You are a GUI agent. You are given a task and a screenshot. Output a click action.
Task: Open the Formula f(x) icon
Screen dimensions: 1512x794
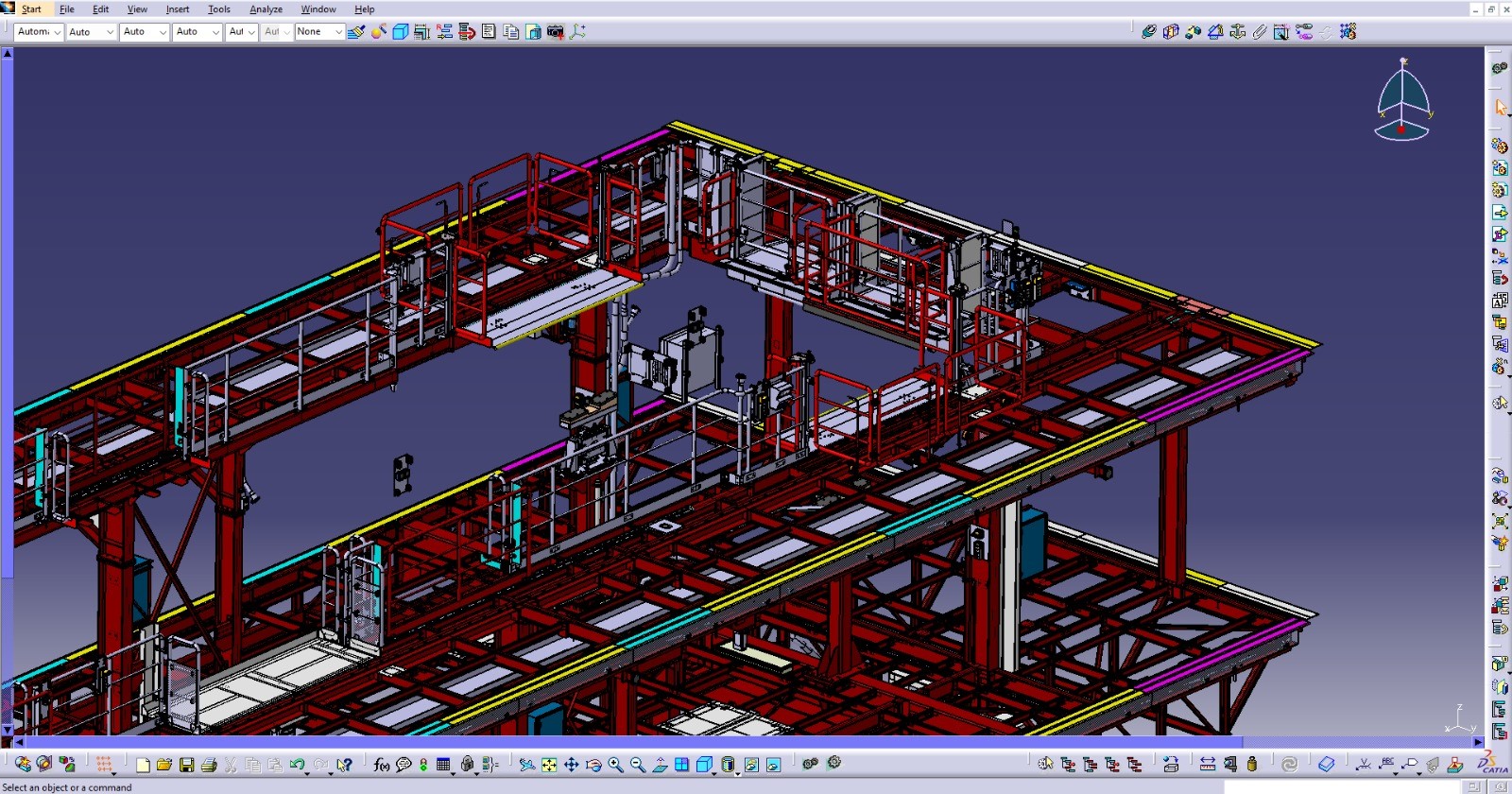point(381,765)
